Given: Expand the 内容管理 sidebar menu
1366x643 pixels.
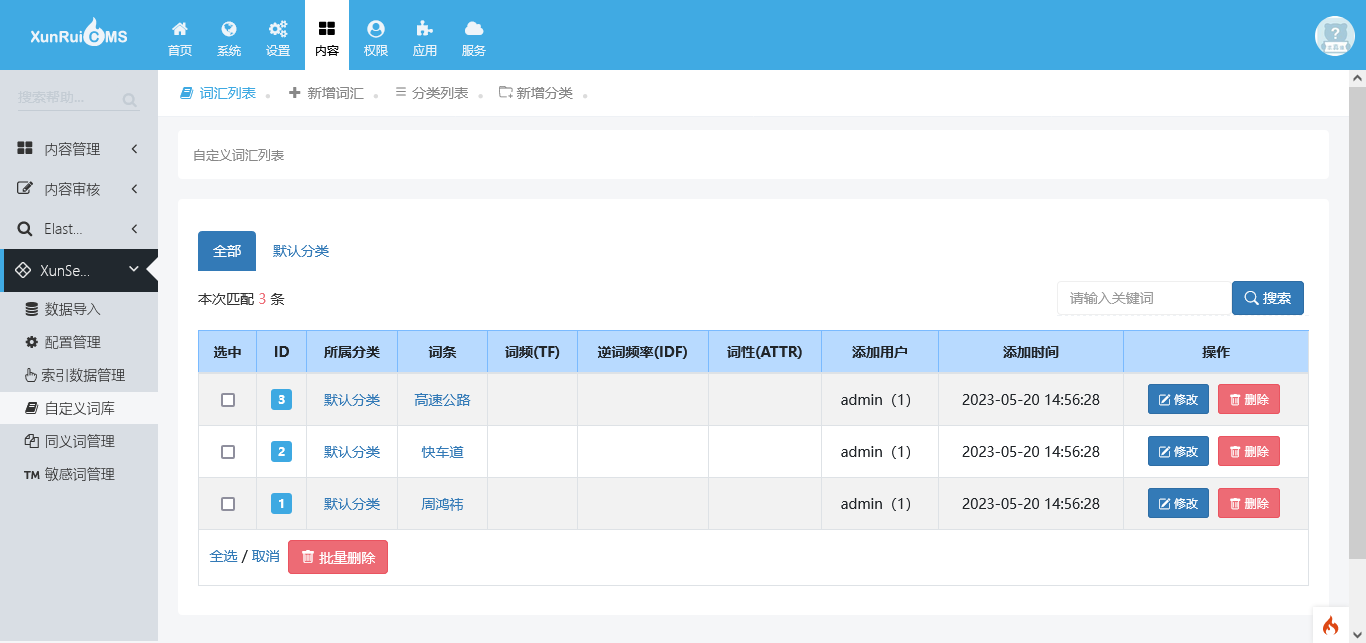Looking at the screenshot, I should coord(79,149).
